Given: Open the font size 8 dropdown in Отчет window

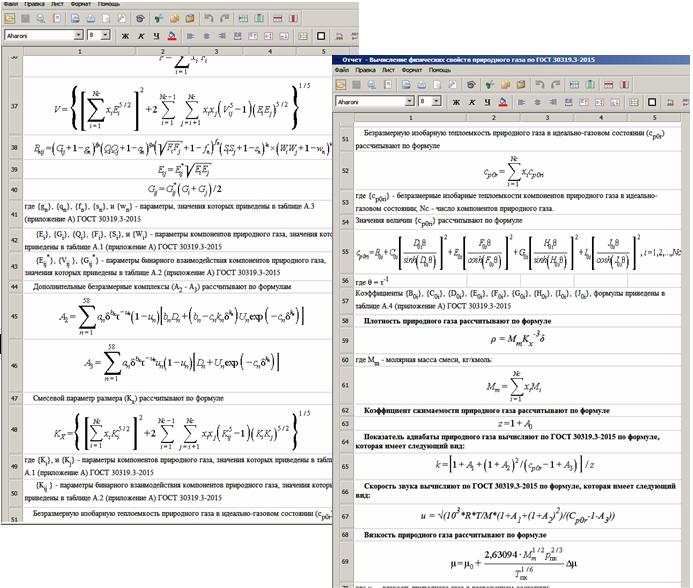Looking at the screenshot, I should 436,100.
